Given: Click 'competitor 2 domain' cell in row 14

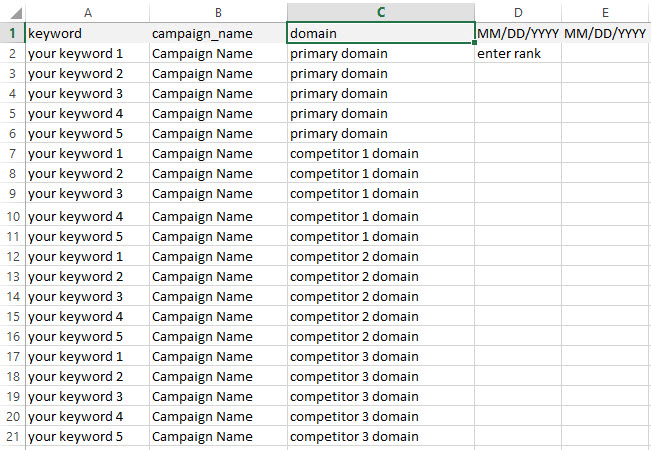Looking at the screenshot, I should click(381, 296).
